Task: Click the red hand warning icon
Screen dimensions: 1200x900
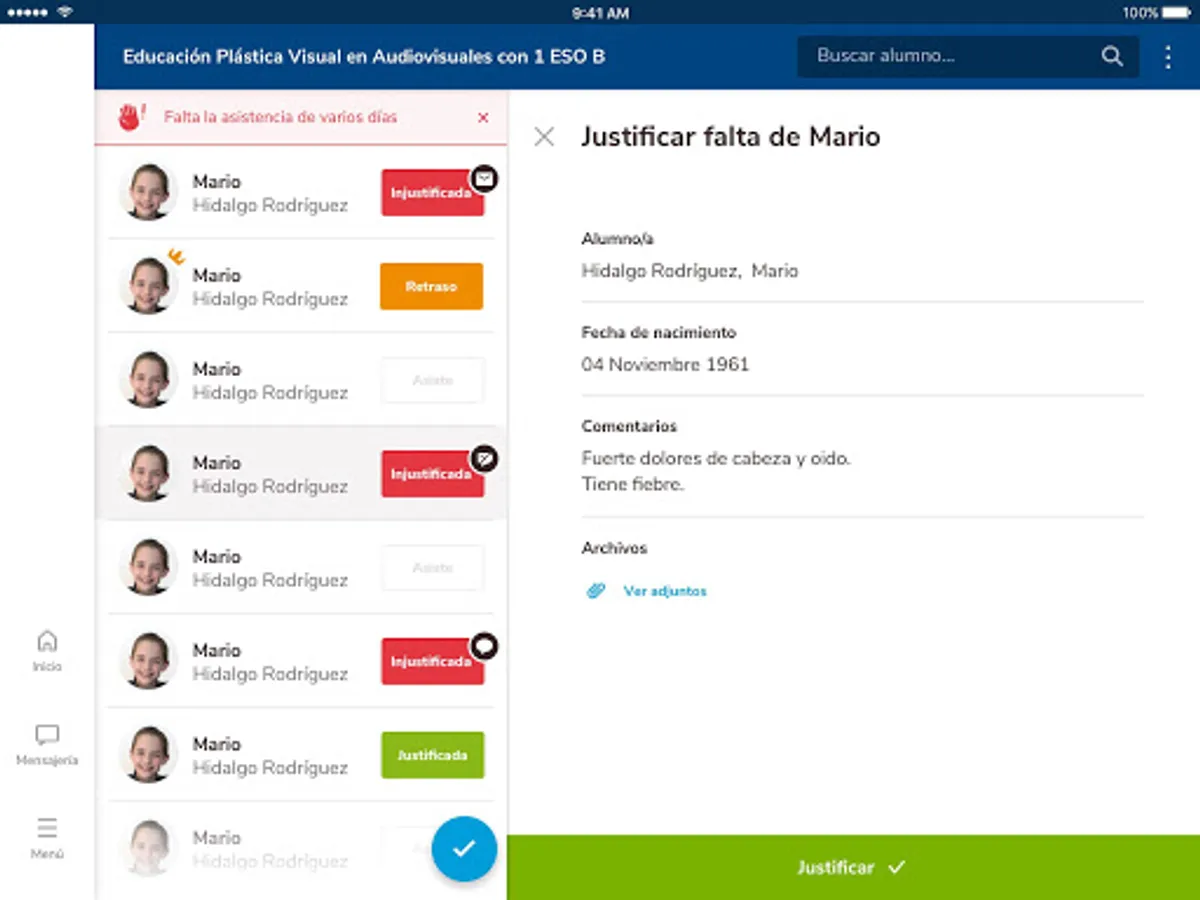Action: coord(131,116)
